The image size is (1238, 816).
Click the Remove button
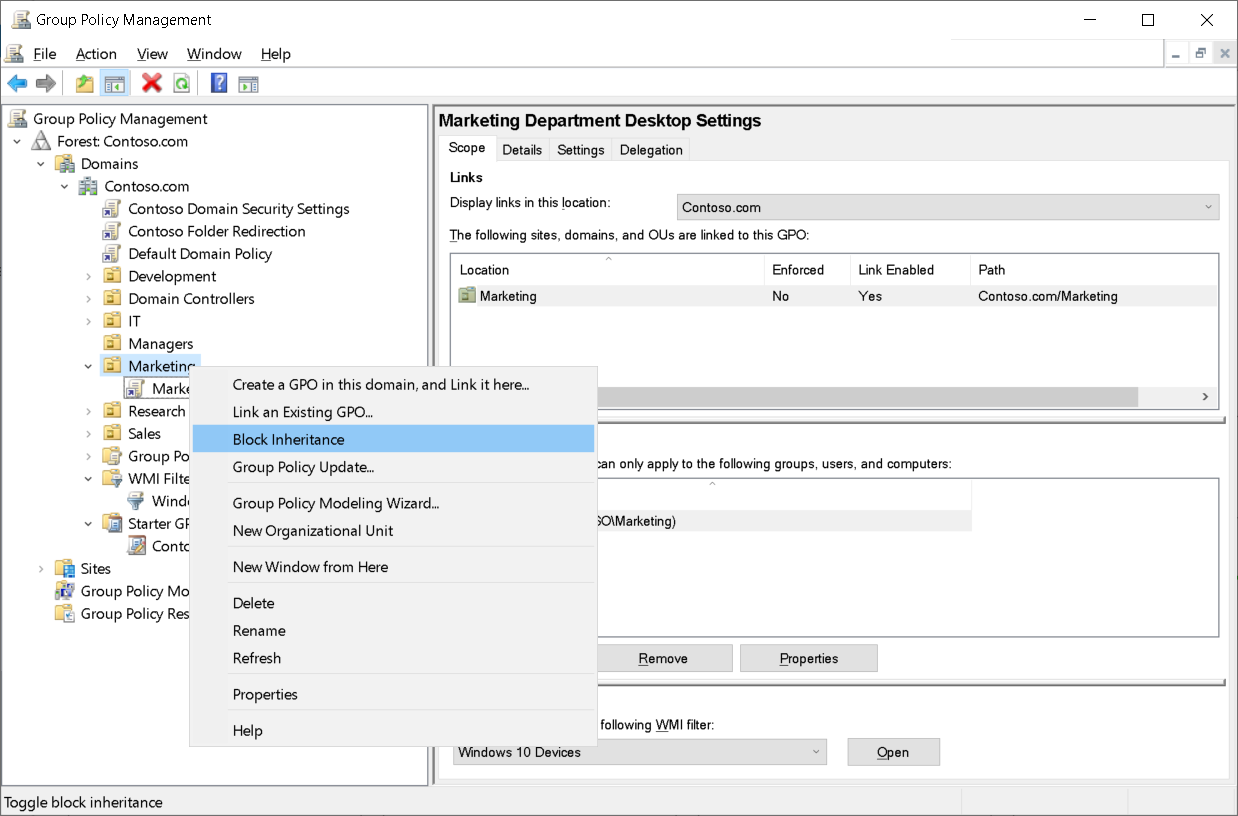pyautogui.click(x=664, y=657)
